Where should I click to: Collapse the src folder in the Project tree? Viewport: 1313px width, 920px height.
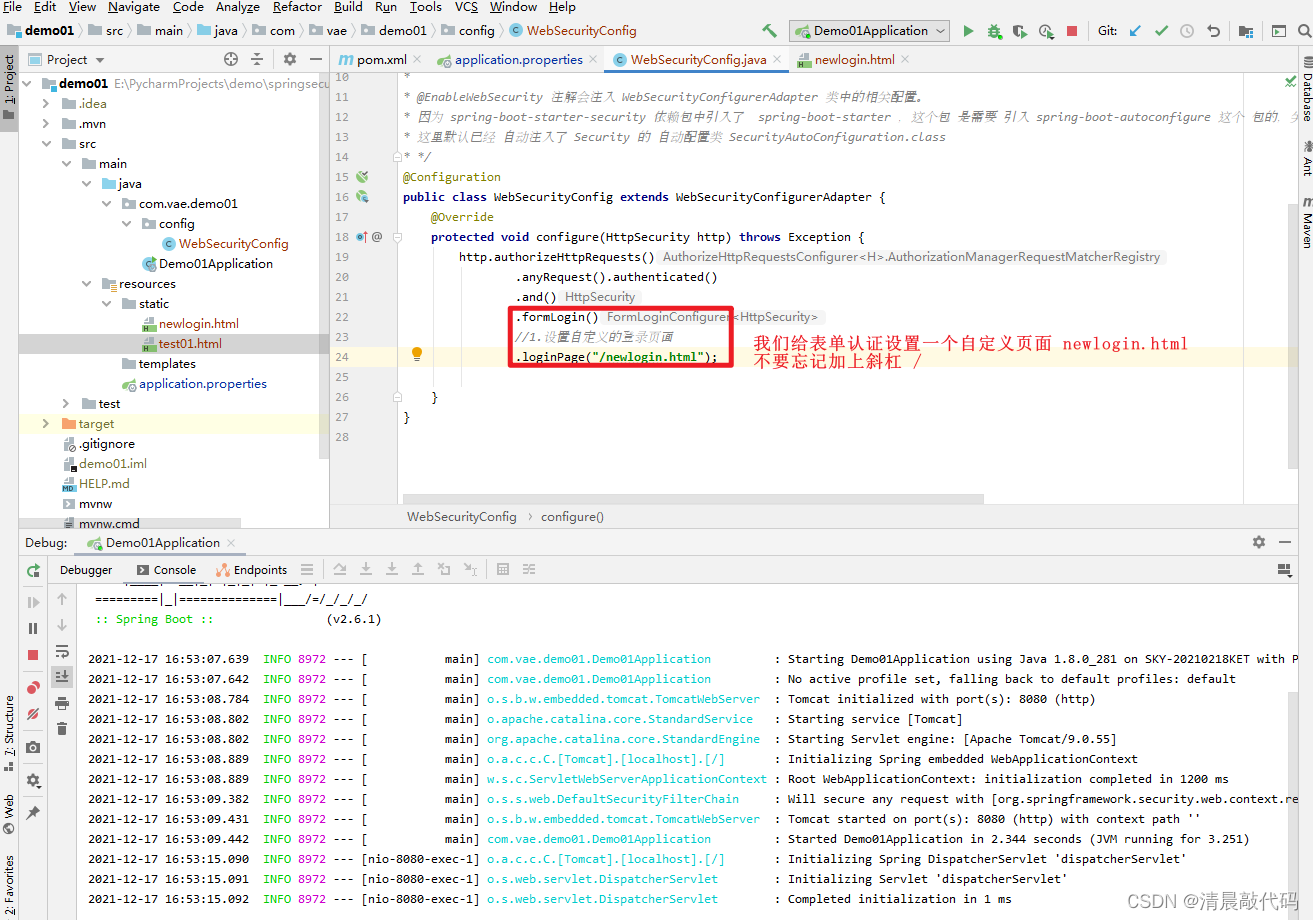point(46,143)
